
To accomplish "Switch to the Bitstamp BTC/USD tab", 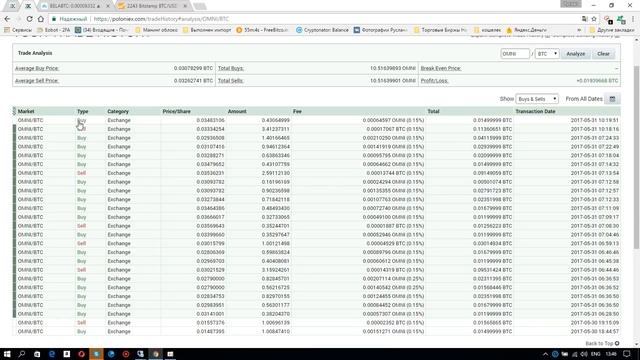I will [x=151, y=6].
